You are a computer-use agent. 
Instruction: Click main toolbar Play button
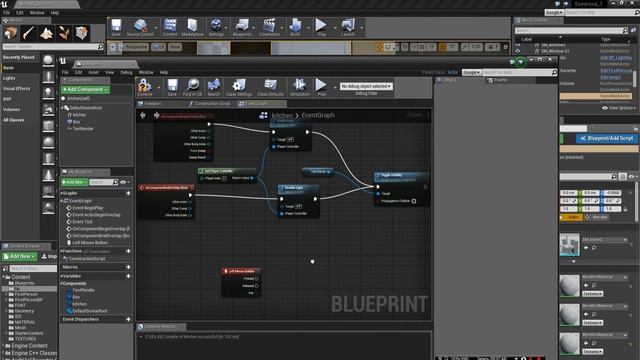pyautogui.click(x=321, y=27)
